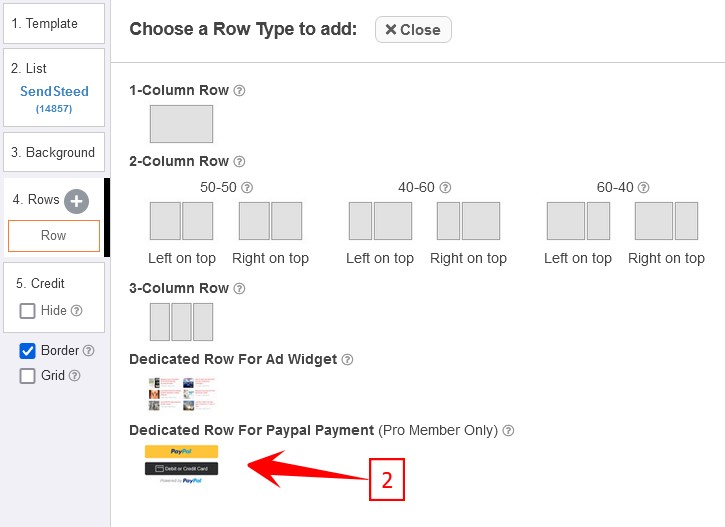Select the 1-Column Row layout

coord(181,124)
